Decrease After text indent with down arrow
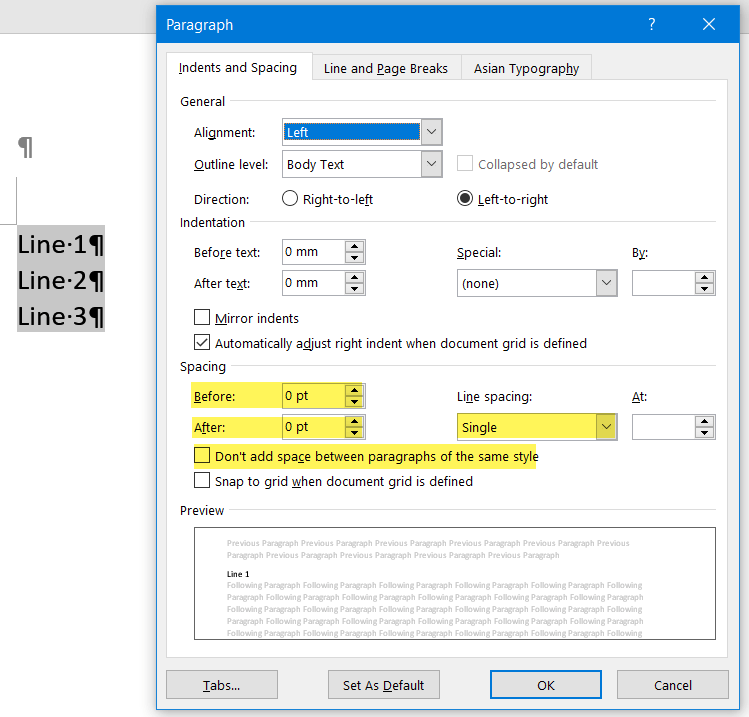The height and width of the screenshot is (717, 749). (x=354, y=289)
